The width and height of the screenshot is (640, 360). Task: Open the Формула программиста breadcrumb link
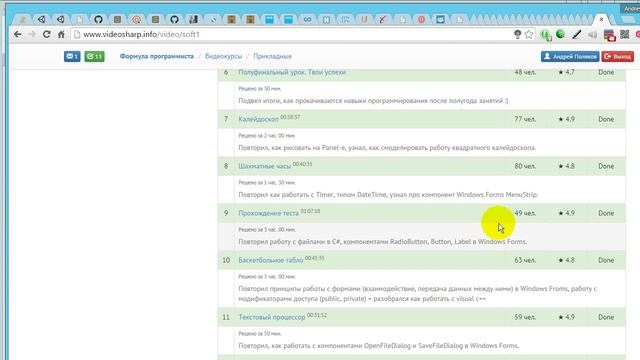point(157,56)
